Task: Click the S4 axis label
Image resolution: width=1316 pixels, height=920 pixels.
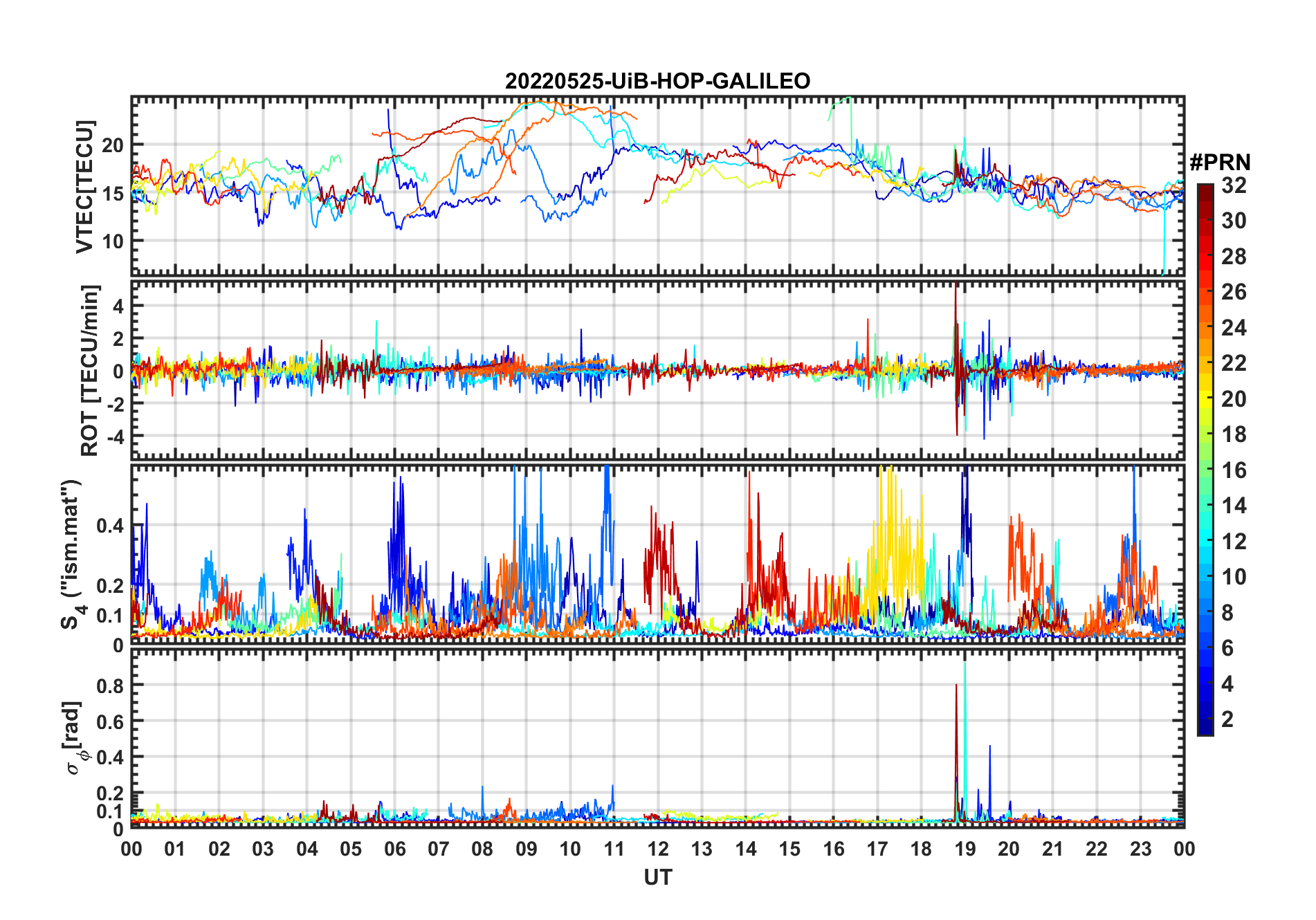Action: point(71,555)
